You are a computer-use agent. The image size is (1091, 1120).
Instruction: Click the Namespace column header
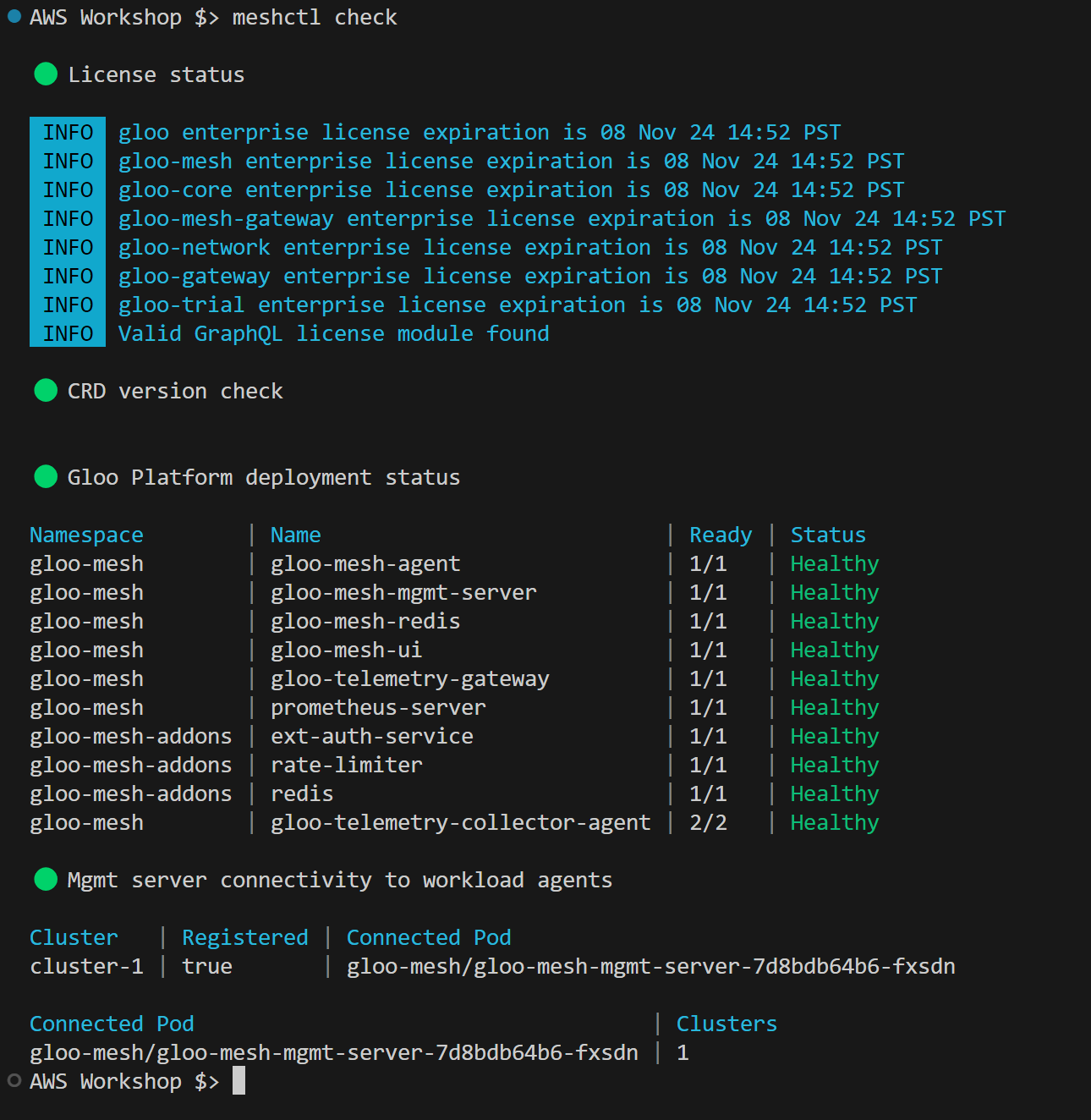[x=86, y=535]
